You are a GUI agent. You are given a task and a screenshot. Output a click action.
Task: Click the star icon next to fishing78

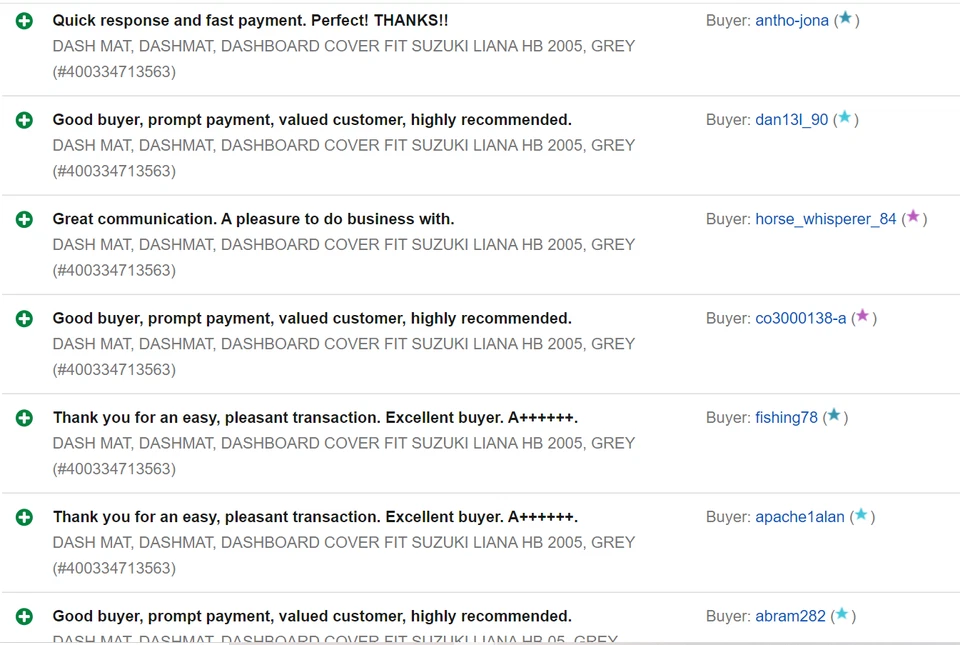pos(834,415)
